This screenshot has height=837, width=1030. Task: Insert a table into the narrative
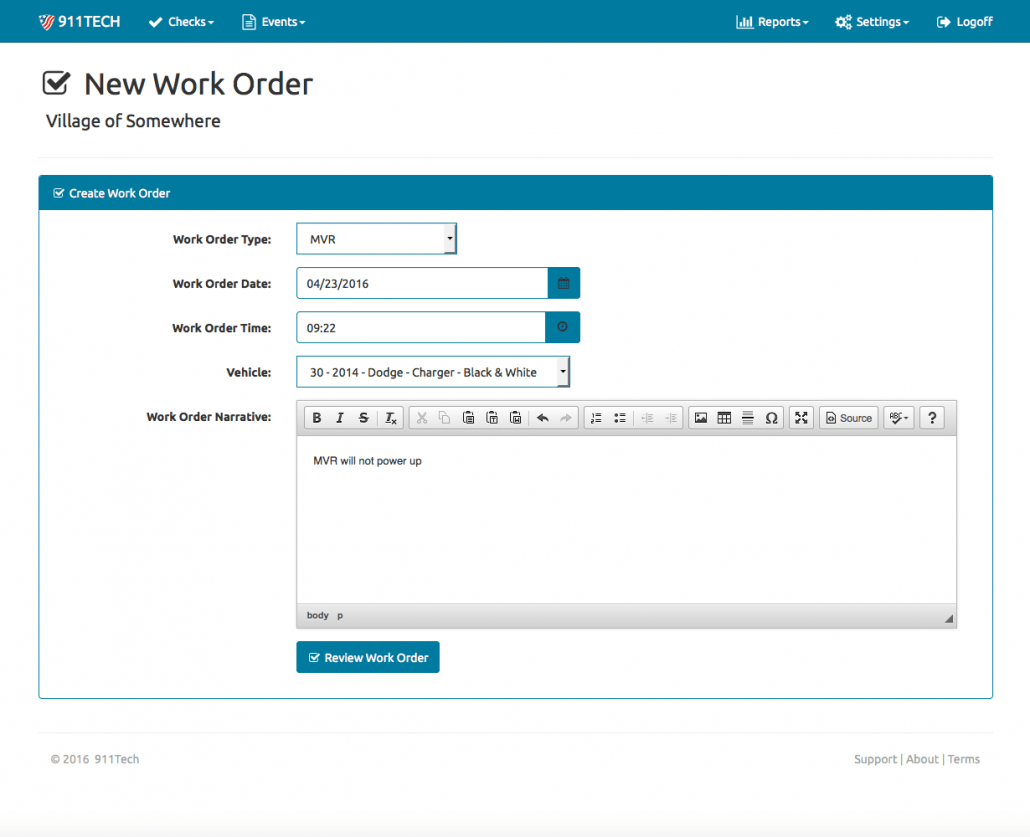724,418
